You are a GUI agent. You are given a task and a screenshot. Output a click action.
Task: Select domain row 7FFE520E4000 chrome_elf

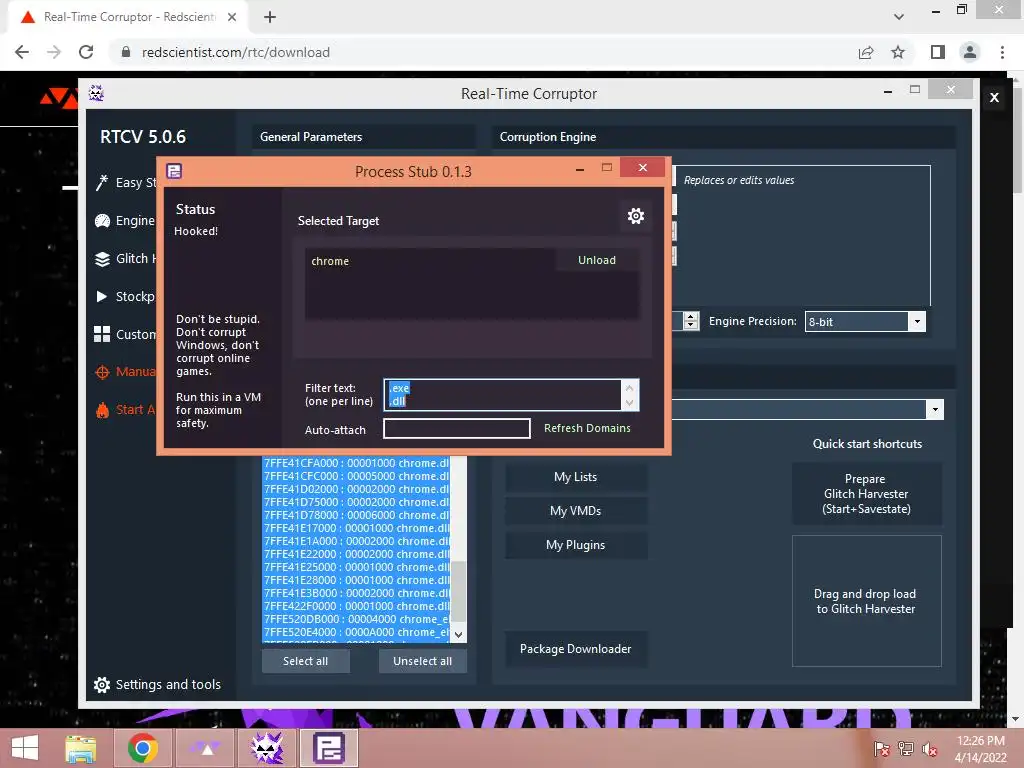357,632
